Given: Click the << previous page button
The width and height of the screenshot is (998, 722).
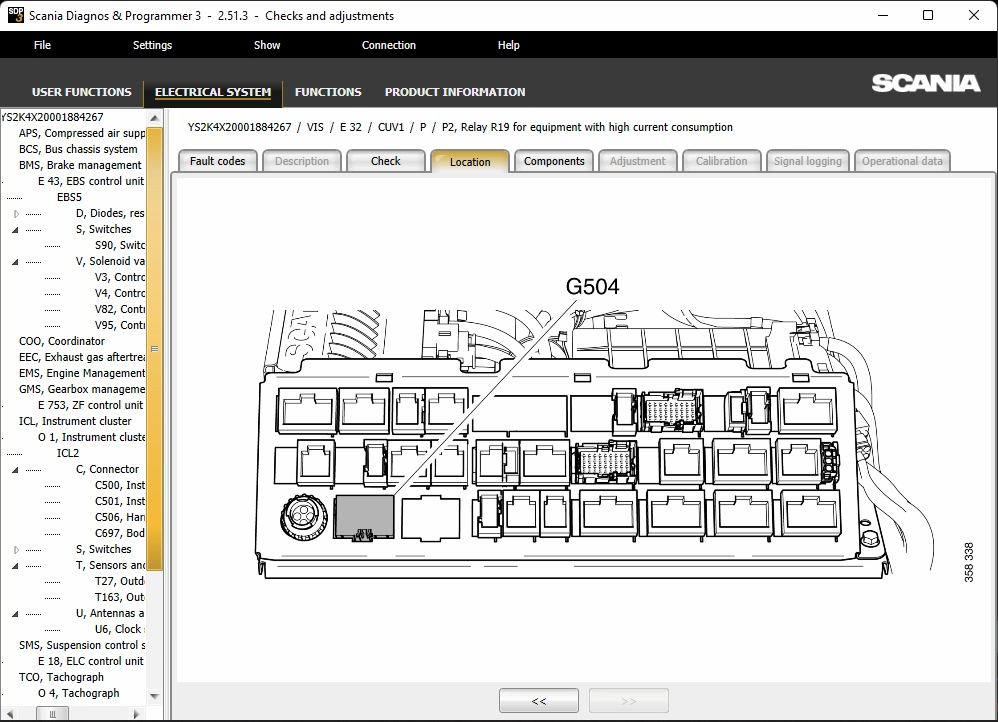Looking at the screenshot, I should click(x=538, y=700).
